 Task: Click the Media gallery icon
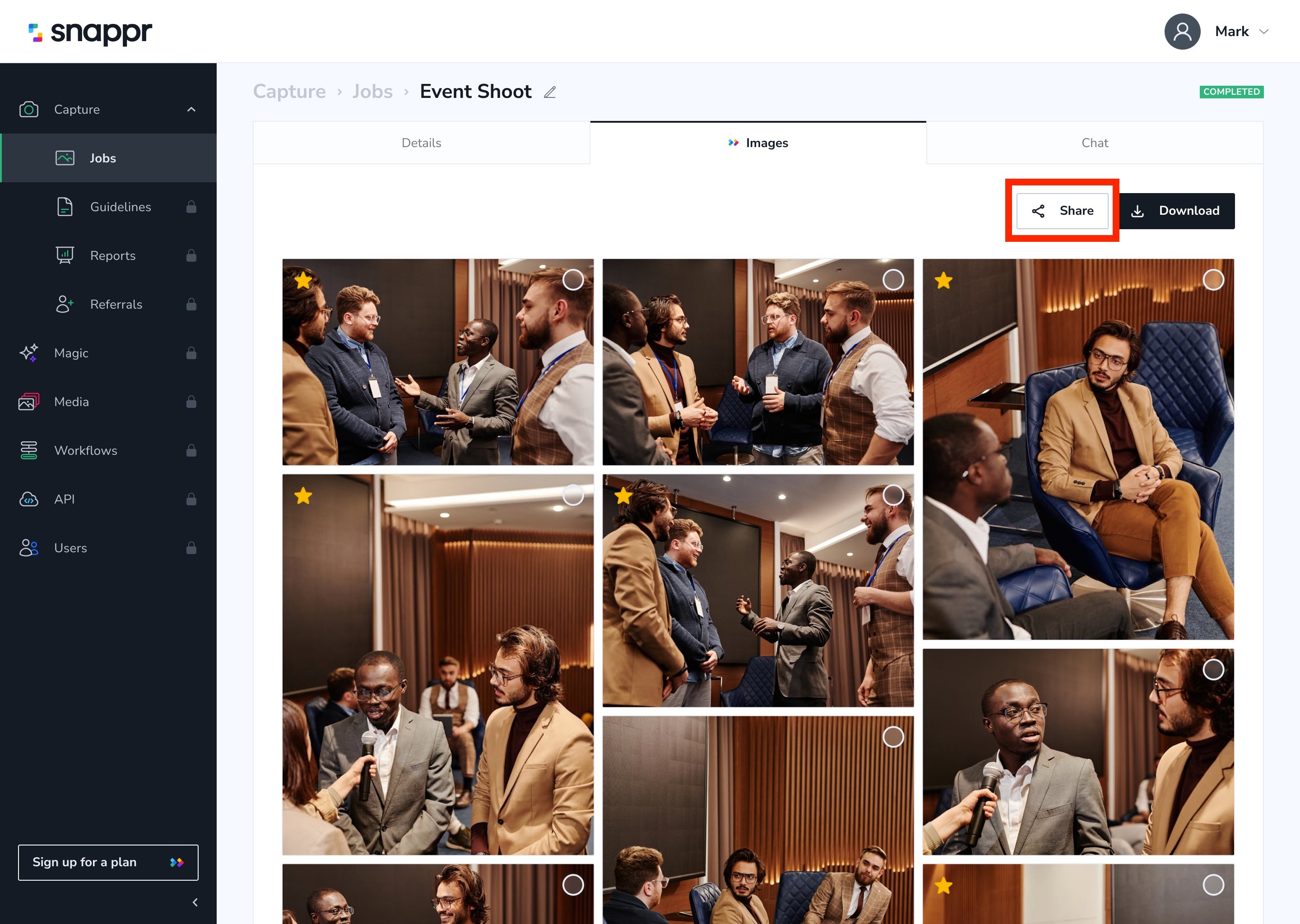pyautogui.click(x=28, y=402)
